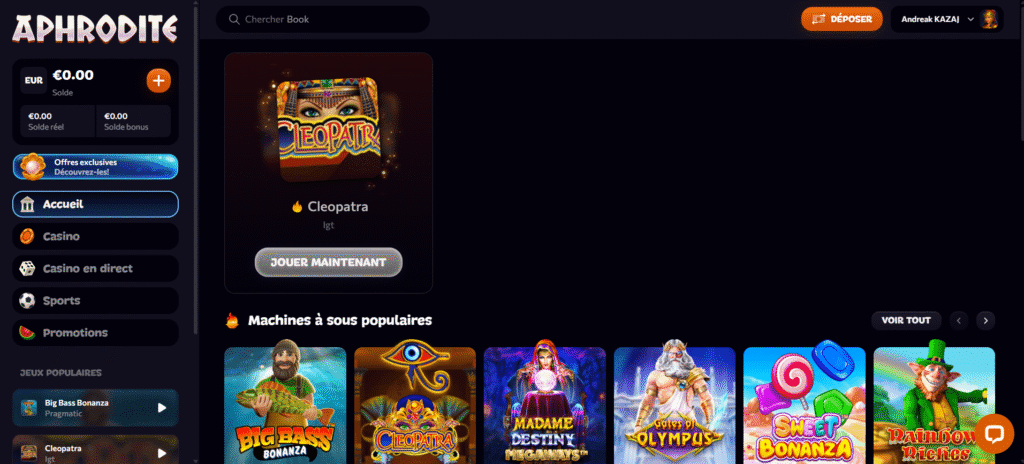1024x464 pixels.
Task: Open the Casino menu item
Action: 95,236
